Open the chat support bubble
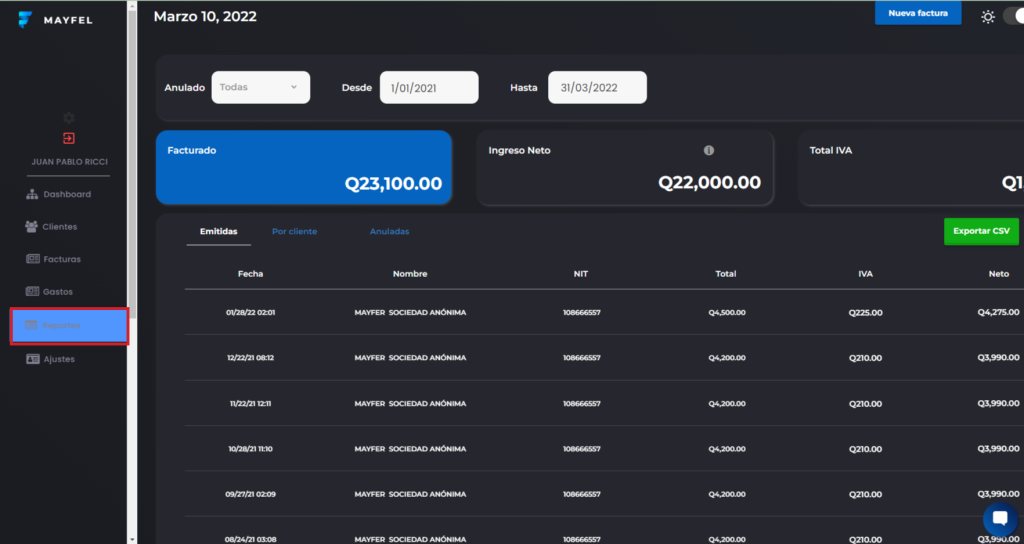 point(999,519)
